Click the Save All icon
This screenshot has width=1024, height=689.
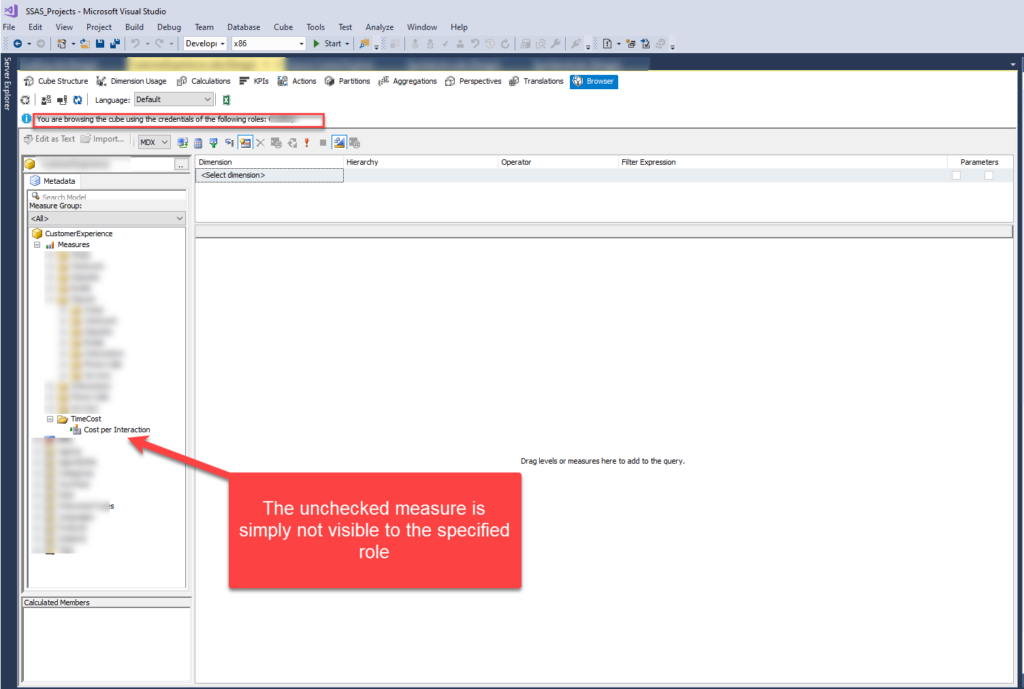tap(115, 44)
